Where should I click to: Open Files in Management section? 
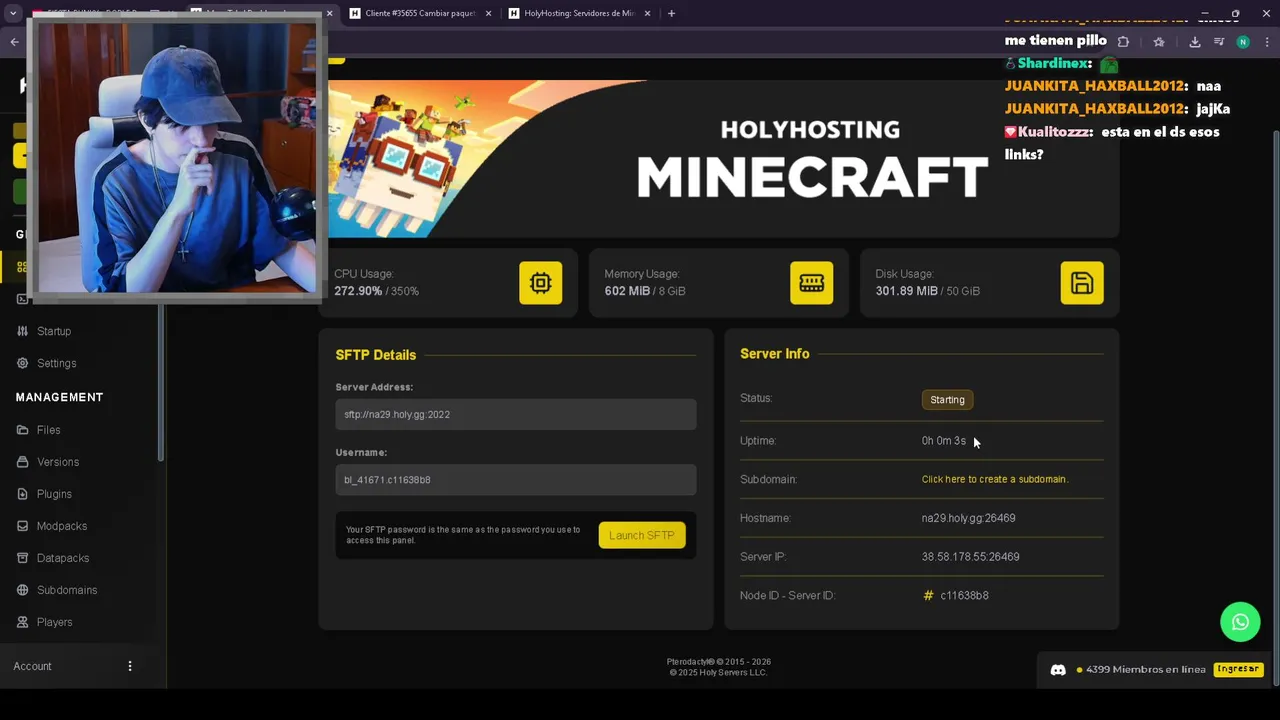49,430
